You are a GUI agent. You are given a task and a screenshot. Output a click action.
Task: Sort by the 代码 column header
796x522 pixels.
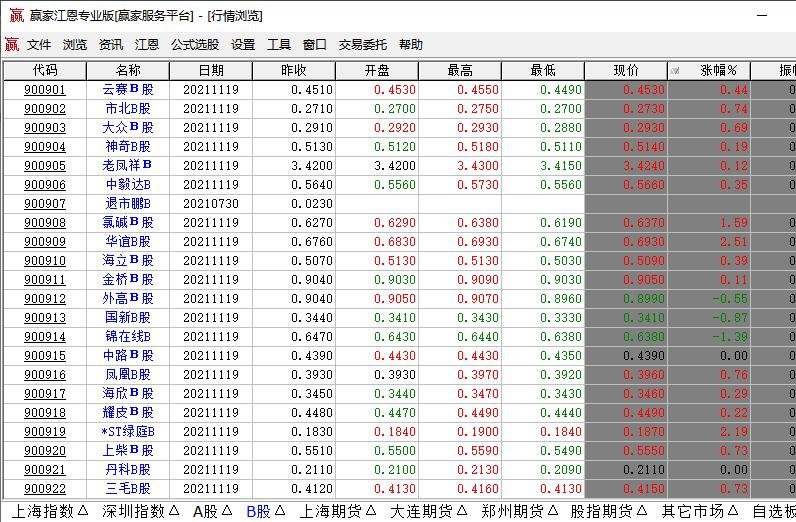pos(45,71)
